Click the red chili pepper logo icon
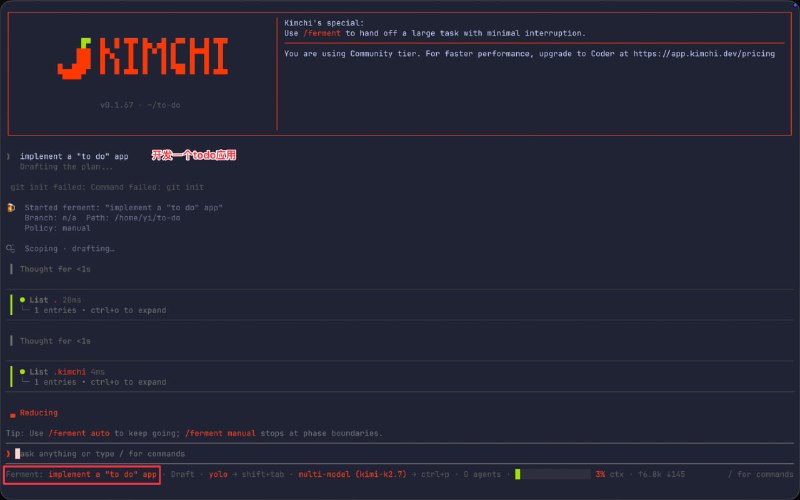This screenshot has height=500, width=800. click(75, 59)
